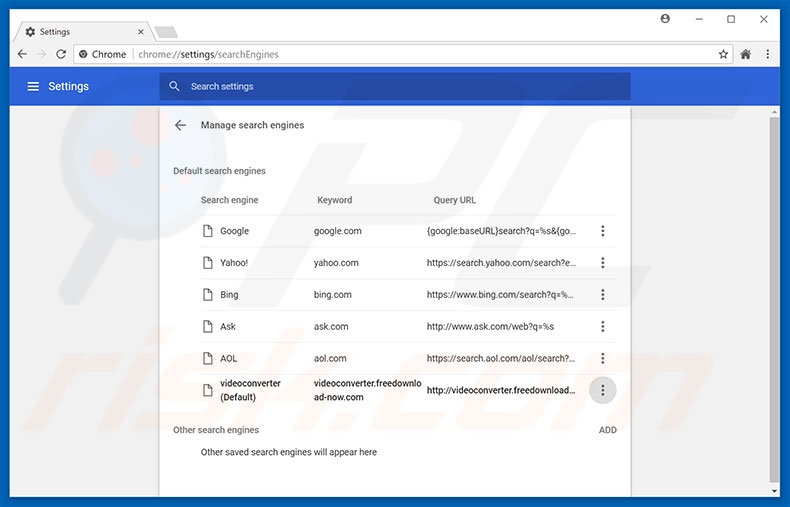The height and width of the screenshot is (507, 790).
Task: Click the keyword google.com
Action: [x=338, y=231]
